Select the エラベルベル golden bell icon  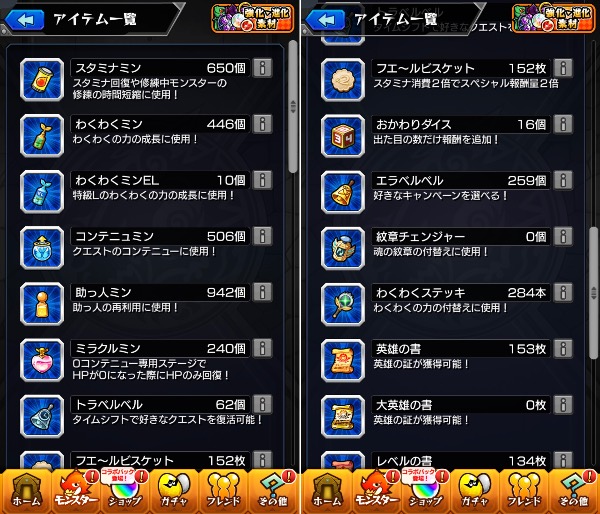tap(343, 192)
